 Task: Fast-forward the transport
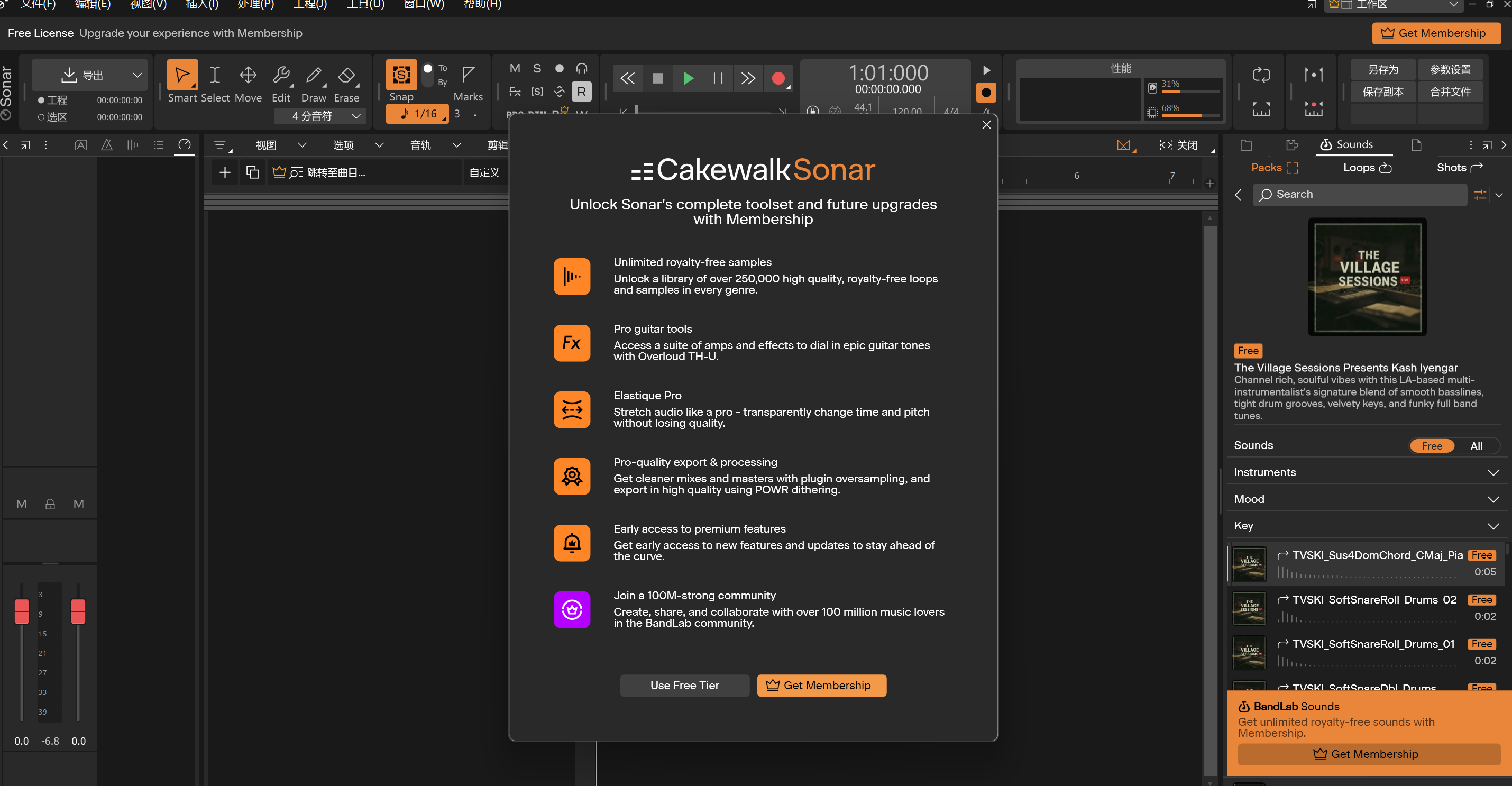[x=748, y=78]
